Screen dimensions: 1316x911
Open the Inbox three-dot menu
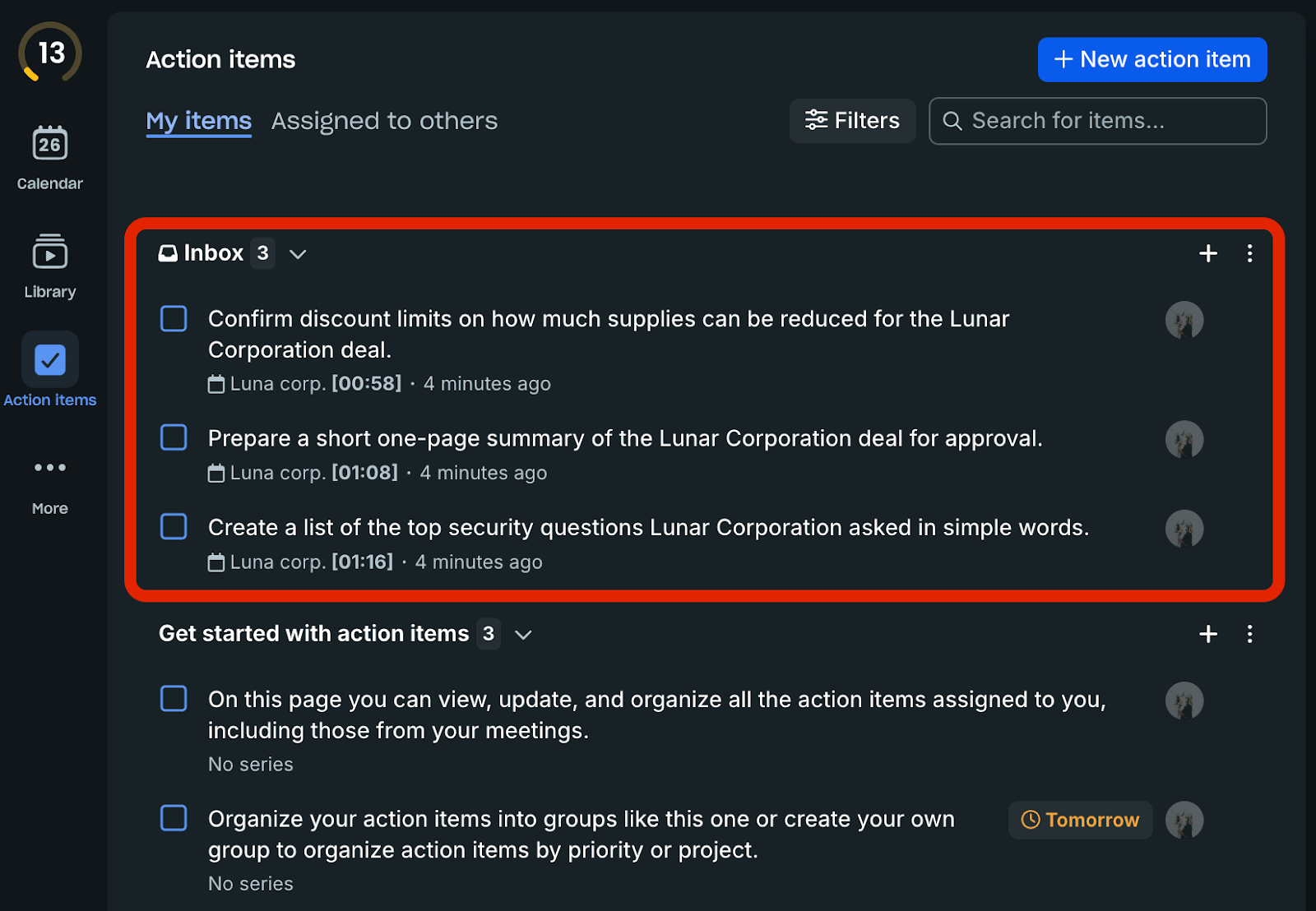[1249, 253]
